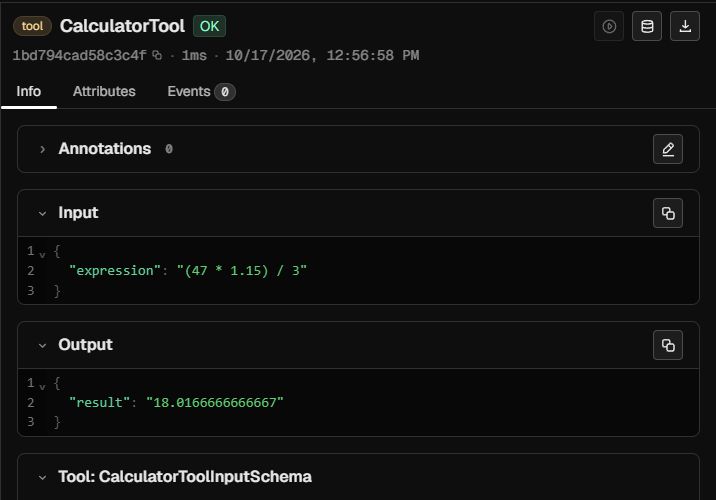The height and width of the screenshot is (500, 716).
Task: Click the tool type badge
Action: click(x=32, y=26)
